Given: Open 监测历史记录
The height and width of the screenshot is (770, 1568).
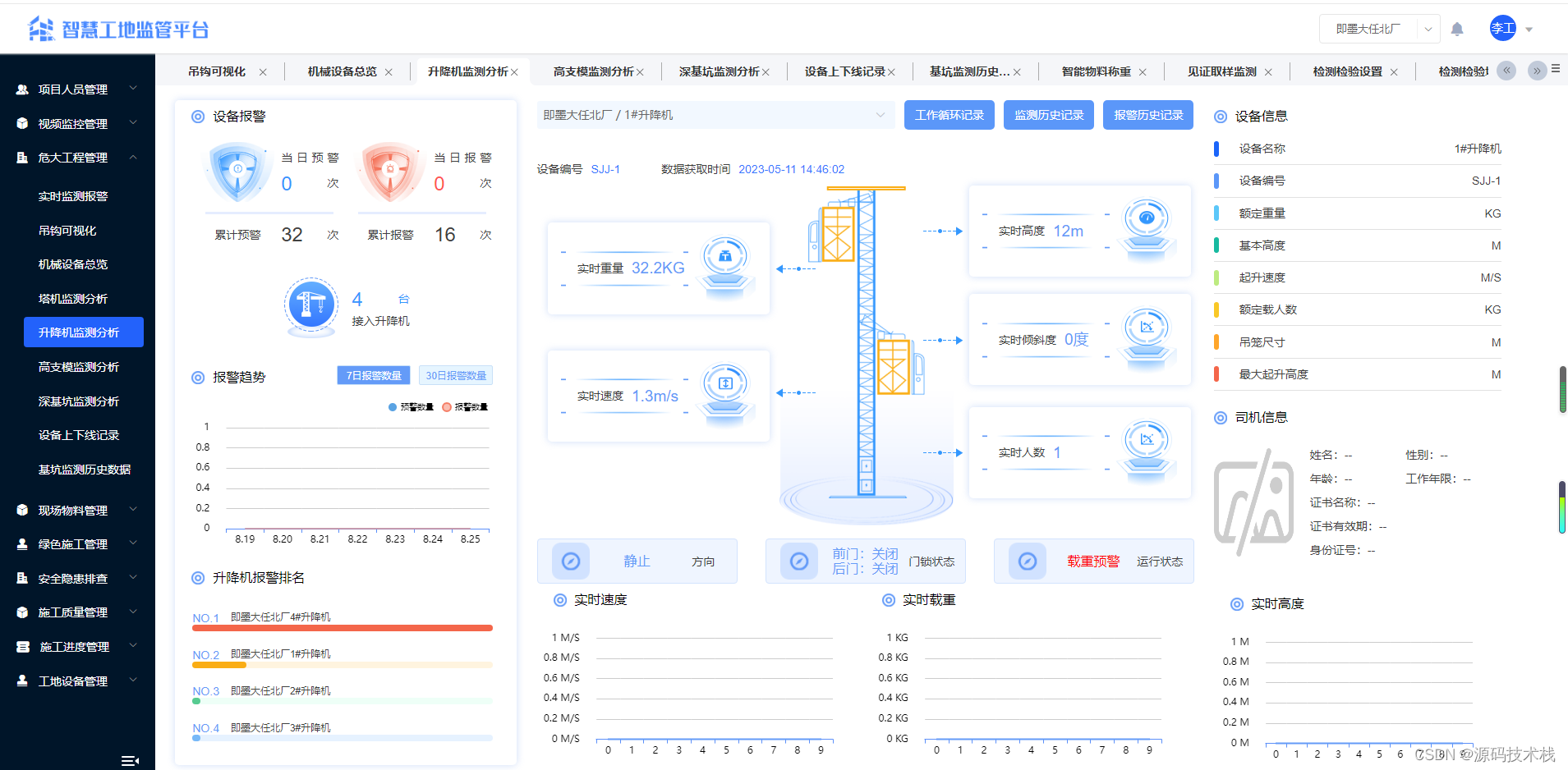Looking at the screenshot, I should (1049, 115).
